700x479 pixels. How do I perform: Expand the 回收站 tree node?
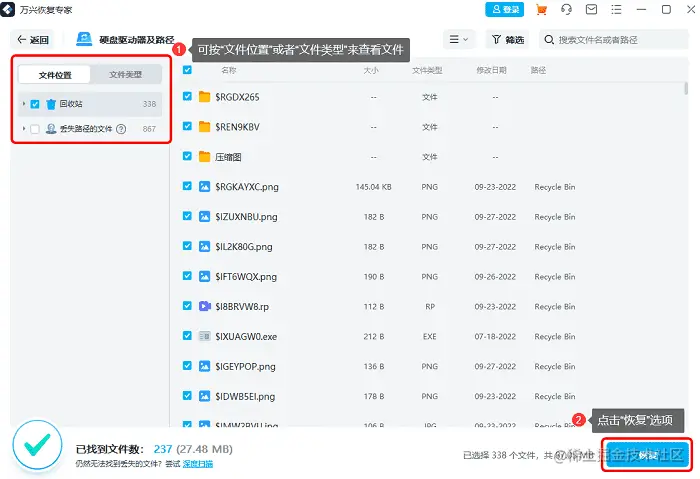tap(24, 104)
